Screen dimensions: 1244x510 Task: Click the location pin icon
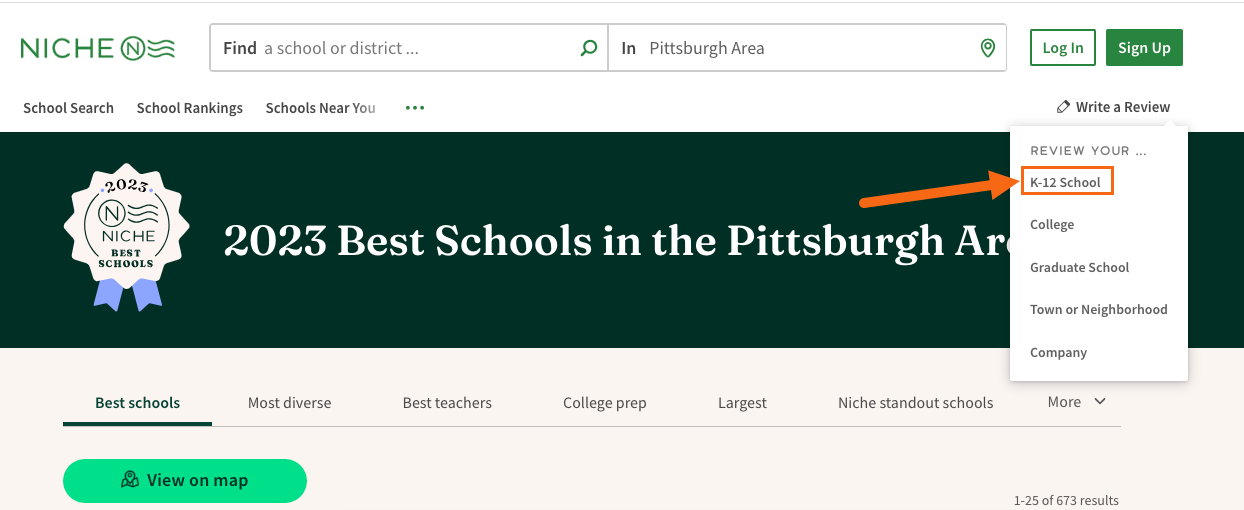click(x=988, y=48)
